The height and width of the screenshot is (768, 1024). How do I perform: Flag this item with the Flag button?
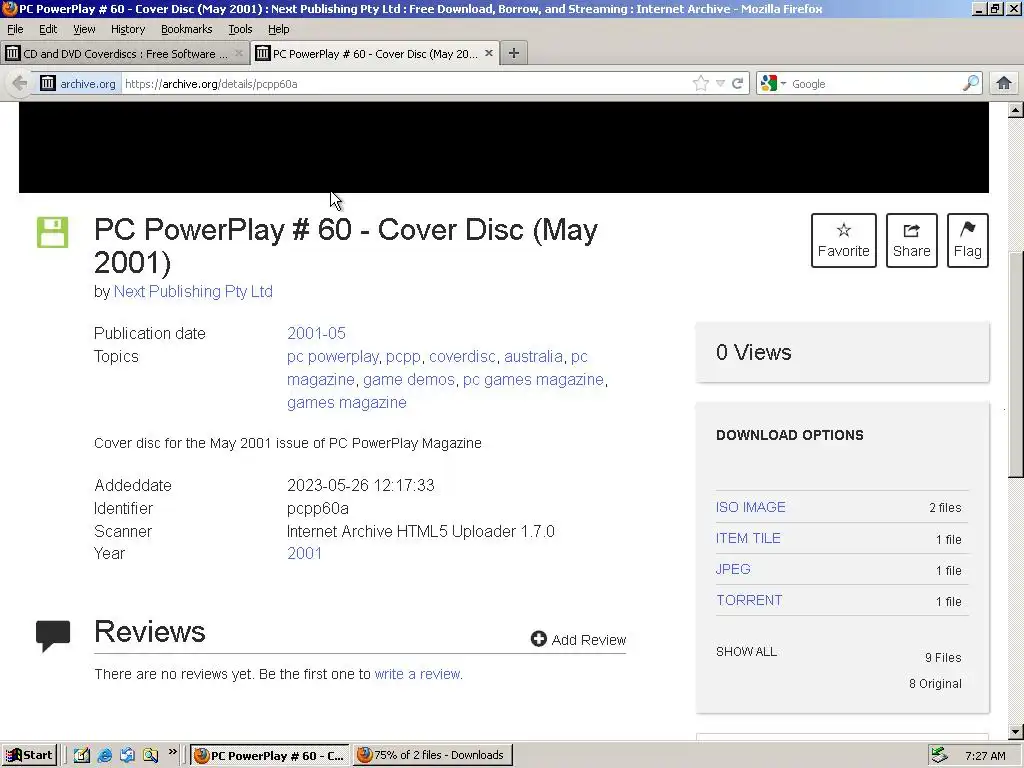[x=967, y=240]
